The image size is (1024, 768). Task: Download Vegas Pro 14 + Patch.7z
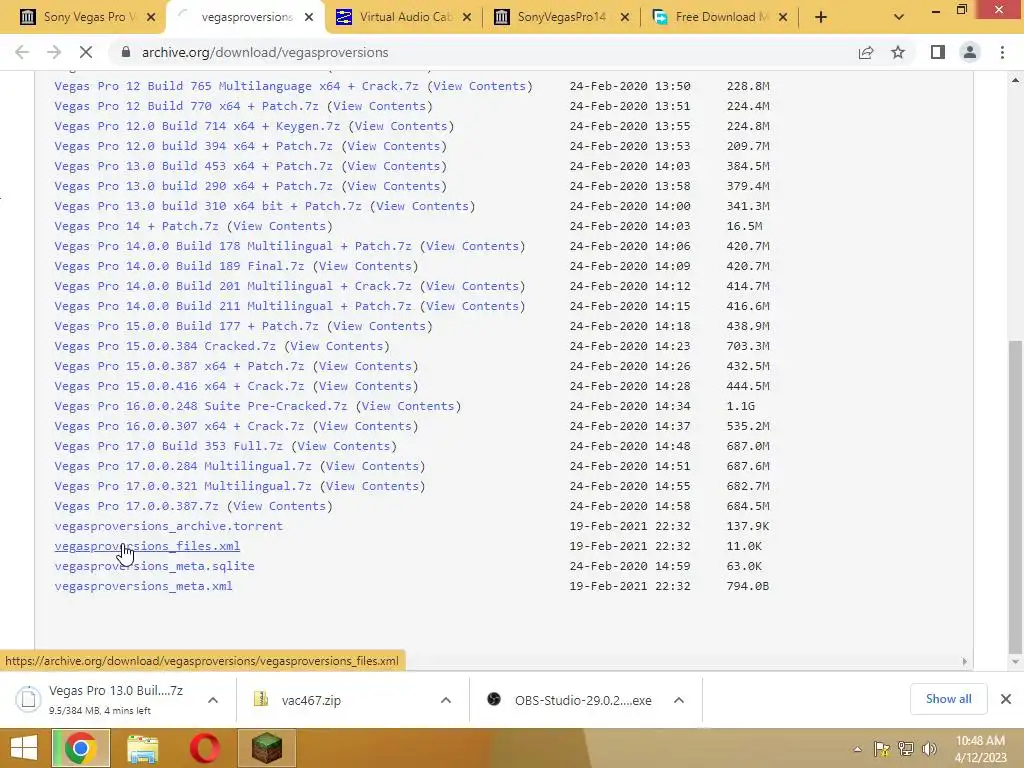tap(136, 226)
